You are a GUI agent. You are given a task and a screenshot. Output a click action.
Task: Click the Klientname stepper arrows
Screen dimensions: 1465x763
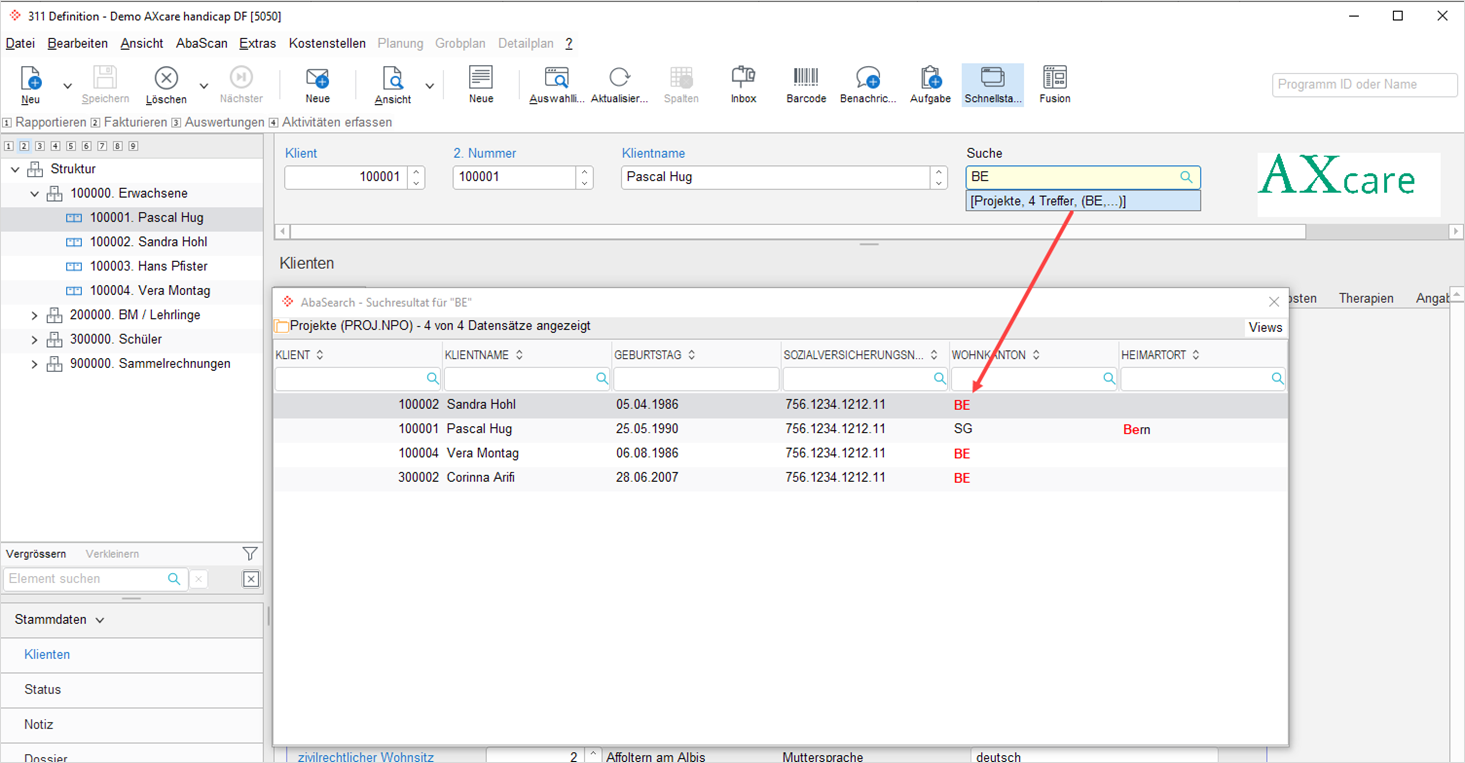[938, 177]
